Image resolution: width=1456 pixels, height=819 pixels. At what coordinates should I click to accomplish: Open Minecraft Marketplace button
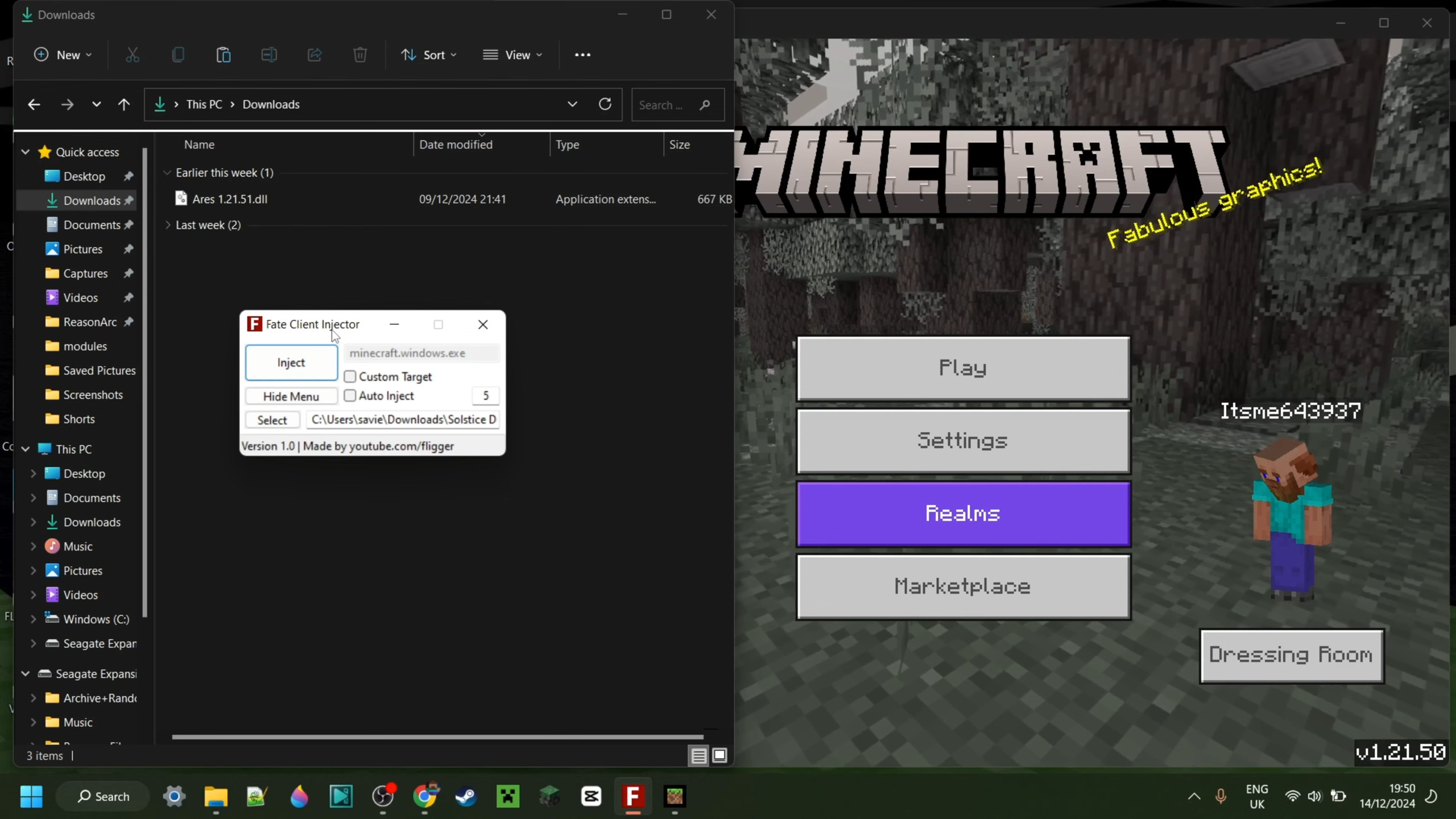point(963,587)
